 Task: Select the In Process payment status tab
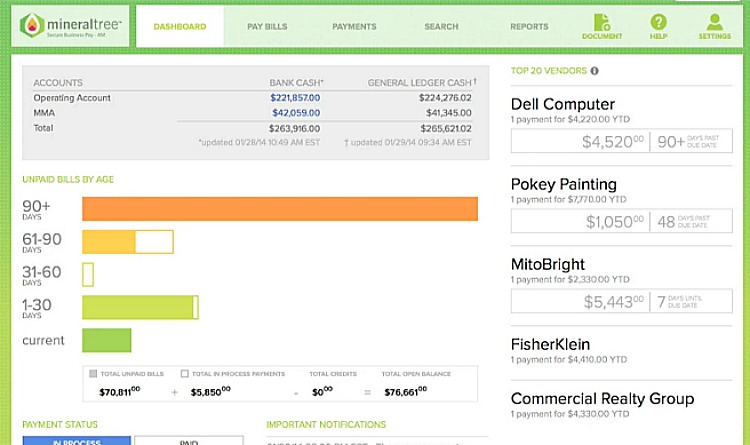(x=77, y=440)
